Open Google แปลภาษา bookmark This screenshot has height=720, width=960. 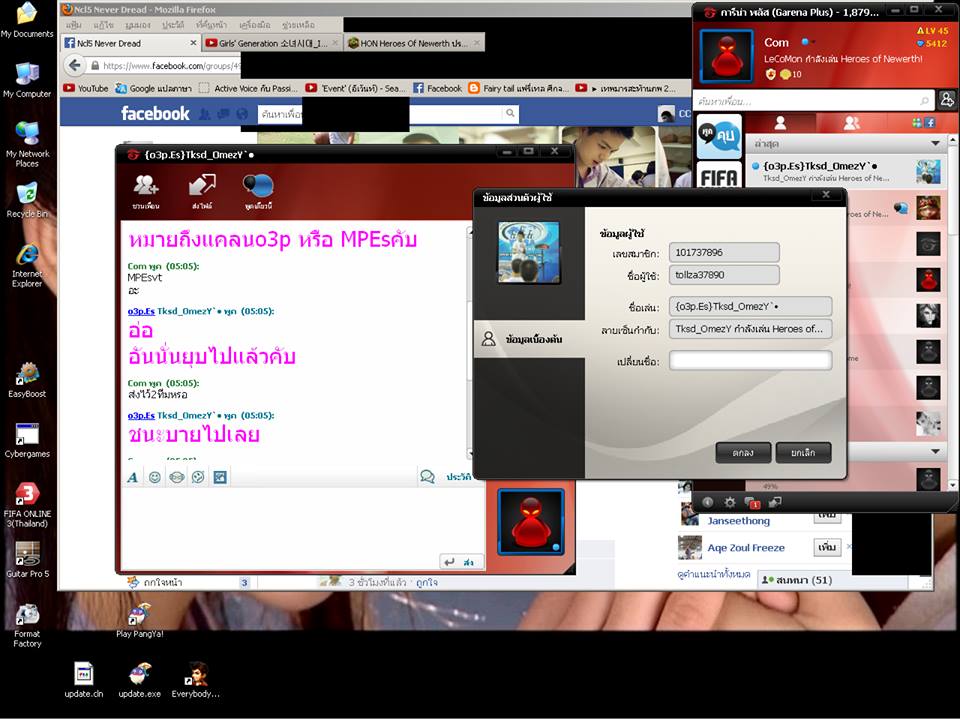[153, 88]
